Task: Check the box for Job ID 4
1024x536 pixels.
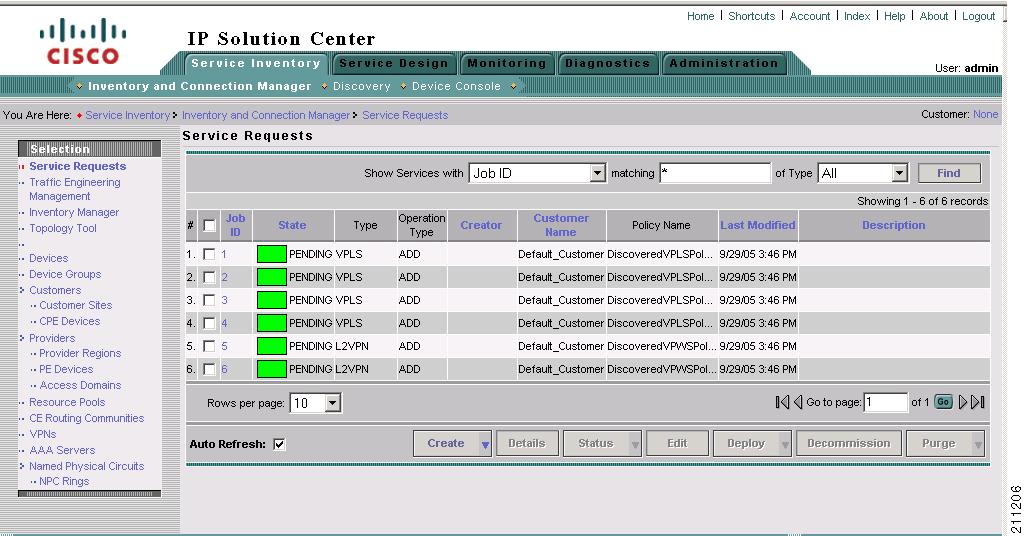Action: [209, 323]
